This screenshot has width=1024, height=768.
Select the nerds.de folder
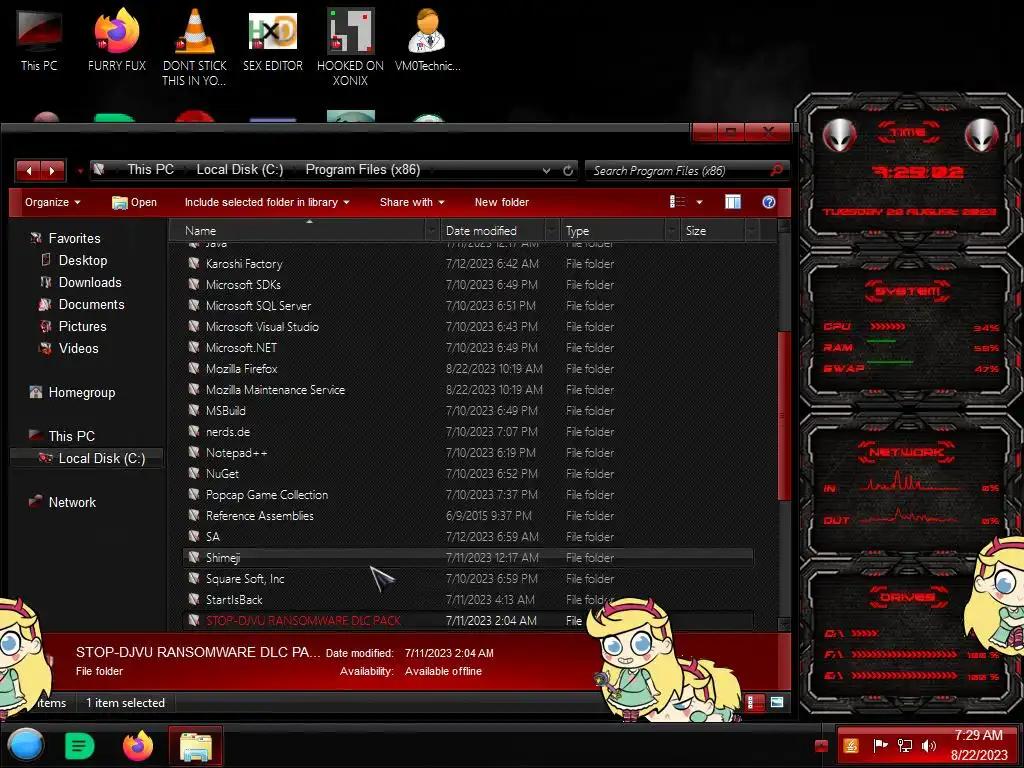[x=227, y=432]
